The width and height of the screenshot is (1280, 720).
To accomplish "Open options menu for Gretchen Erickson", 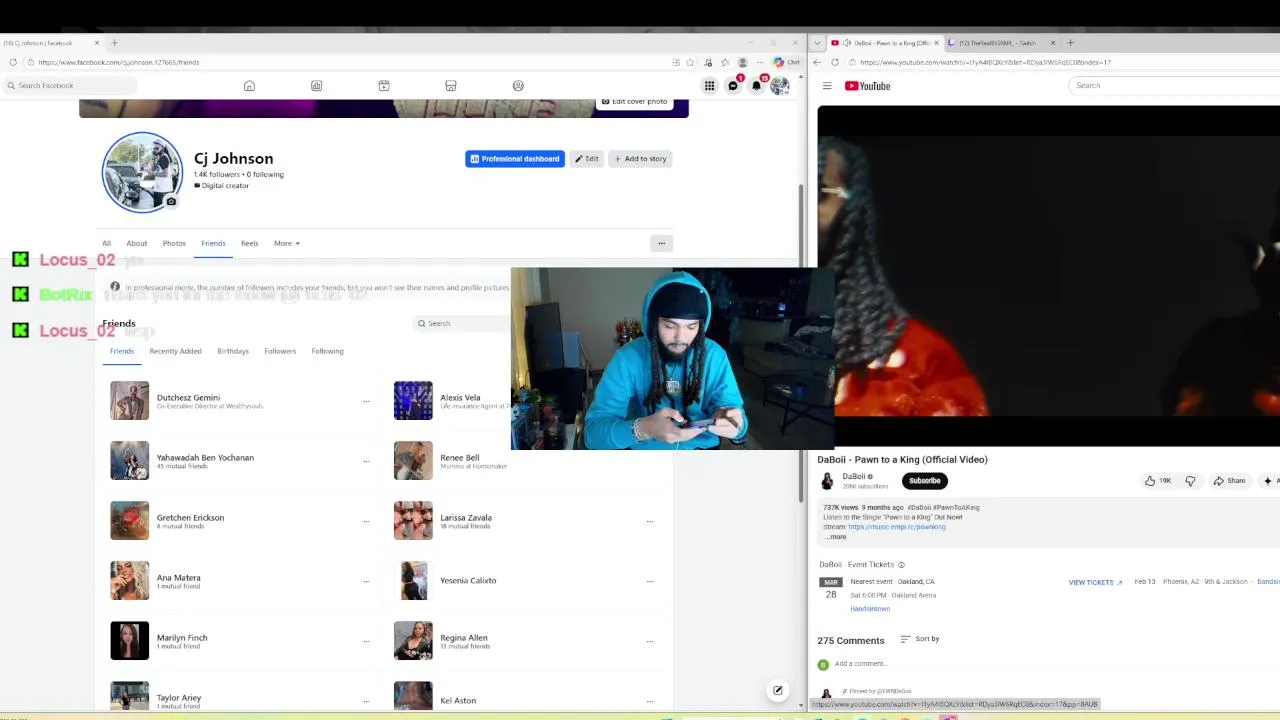I will click(x=366, y=521).
